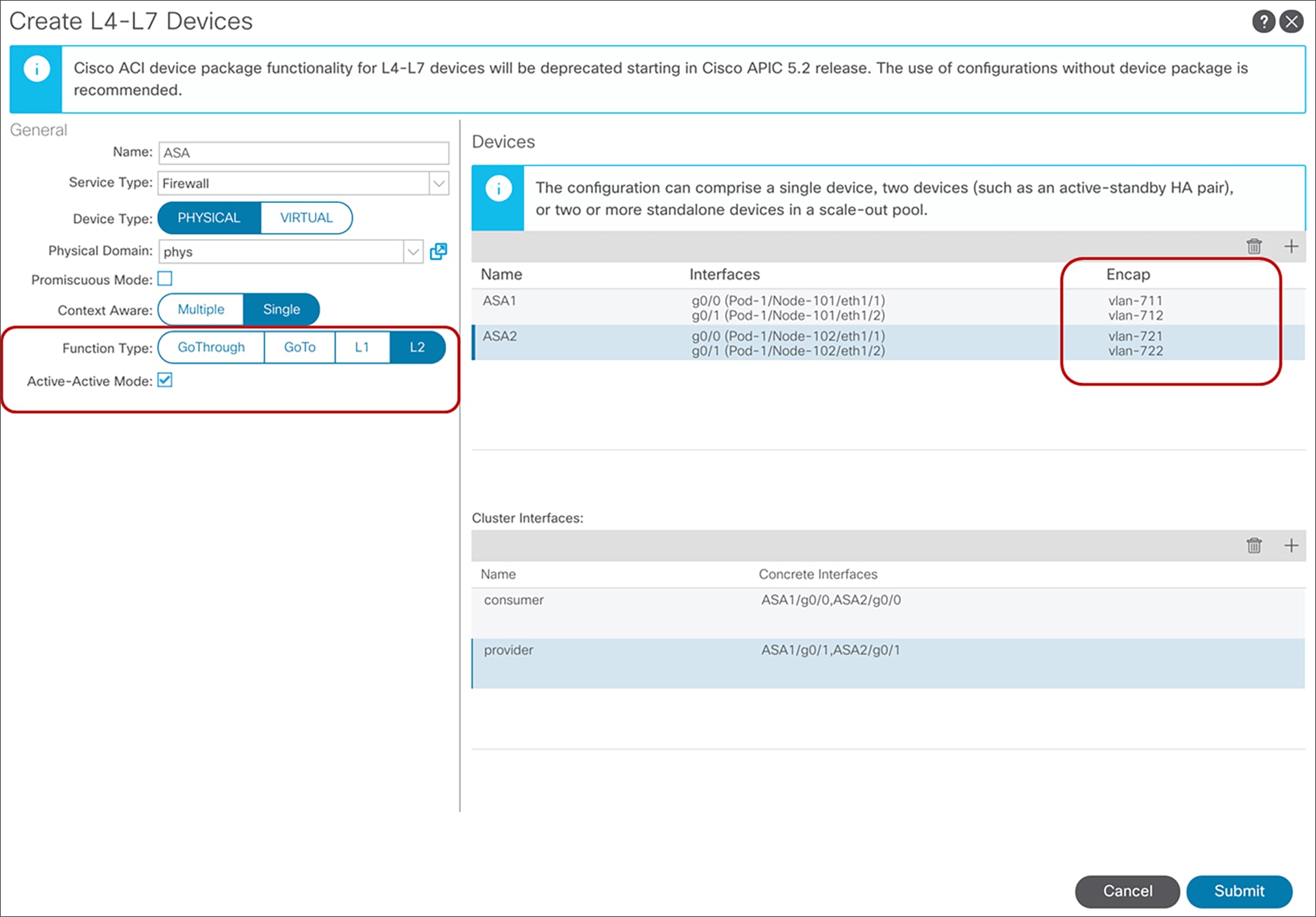
Task: Click ASA2 g0/1 Node-102/eth1/2 interface
Action: (x=788, y=351)
